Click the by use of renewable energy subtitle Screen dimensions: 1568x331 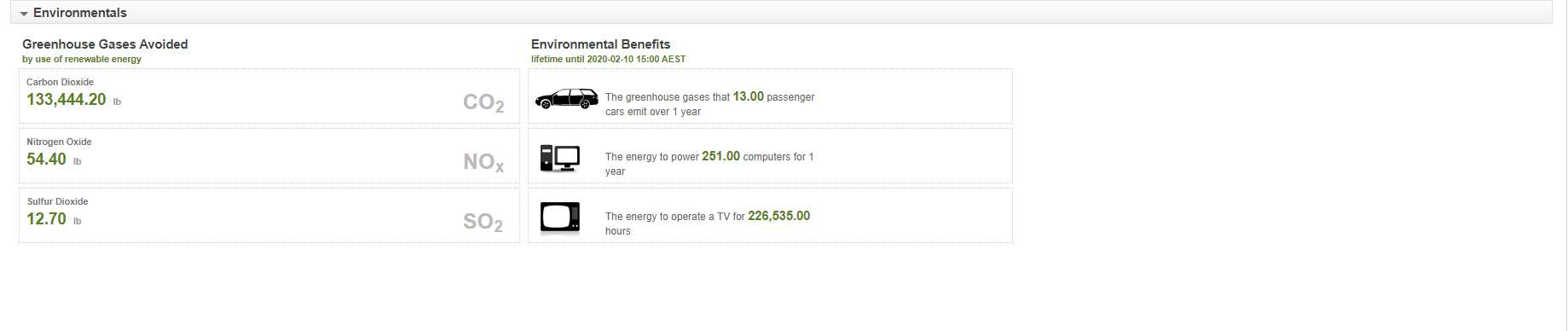pyautogui.click(x=82, y=60)
